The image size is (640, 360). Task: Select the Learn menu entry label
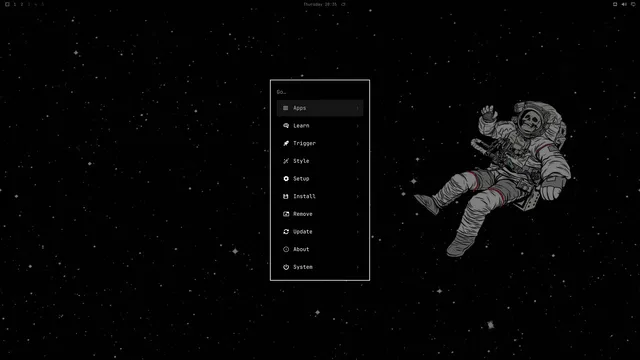(301, 126)
